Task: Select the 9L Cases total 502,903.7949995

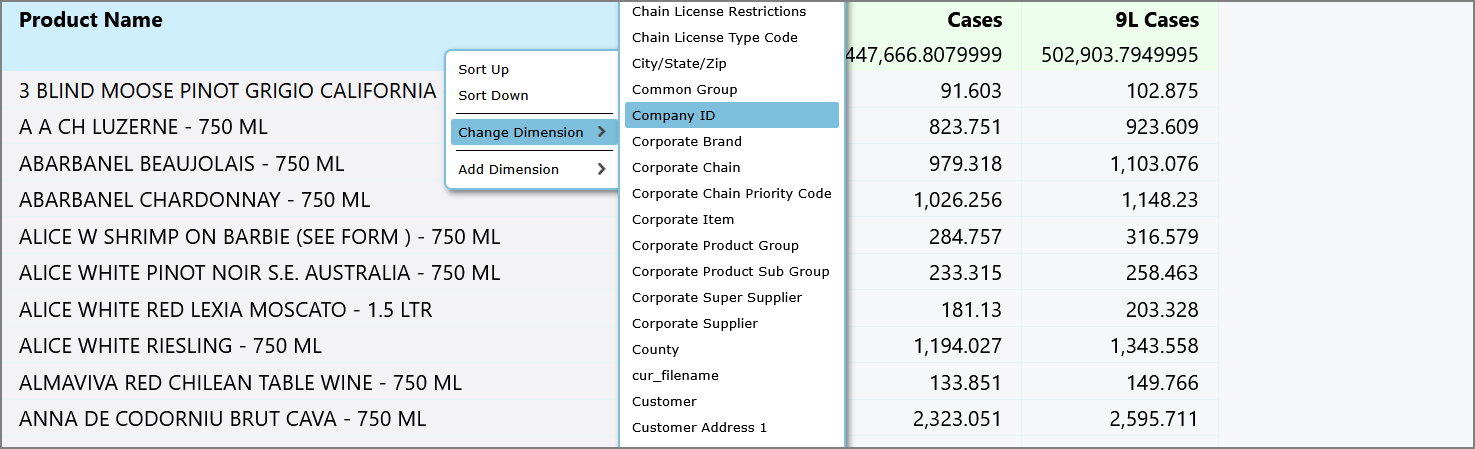Action: click(x=1119, y=56)
